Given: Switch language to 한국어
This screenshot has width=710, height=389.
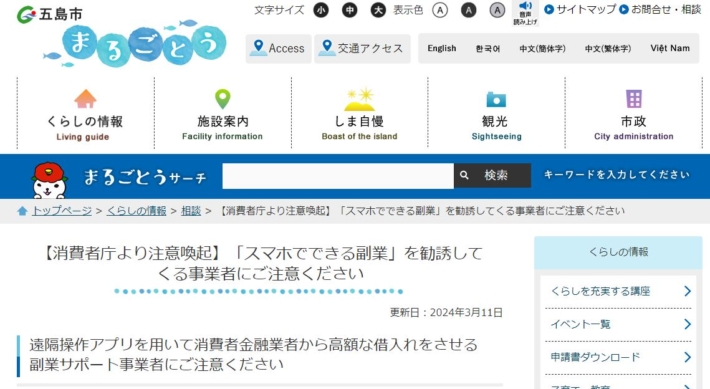Looking at the screenshot, I should [488, 48].
